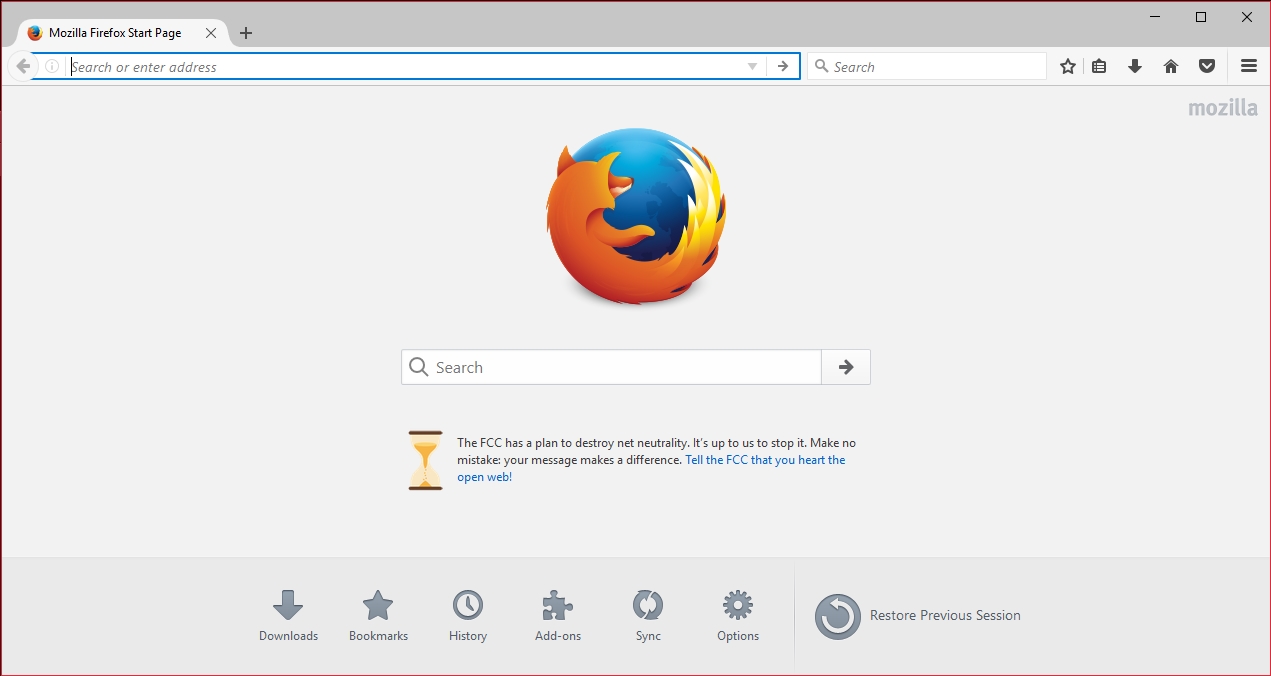Click the bookmark star icon in toolbar
Image resolution: width=1271 pixels, height=676 pixels.
point(1068,66)
